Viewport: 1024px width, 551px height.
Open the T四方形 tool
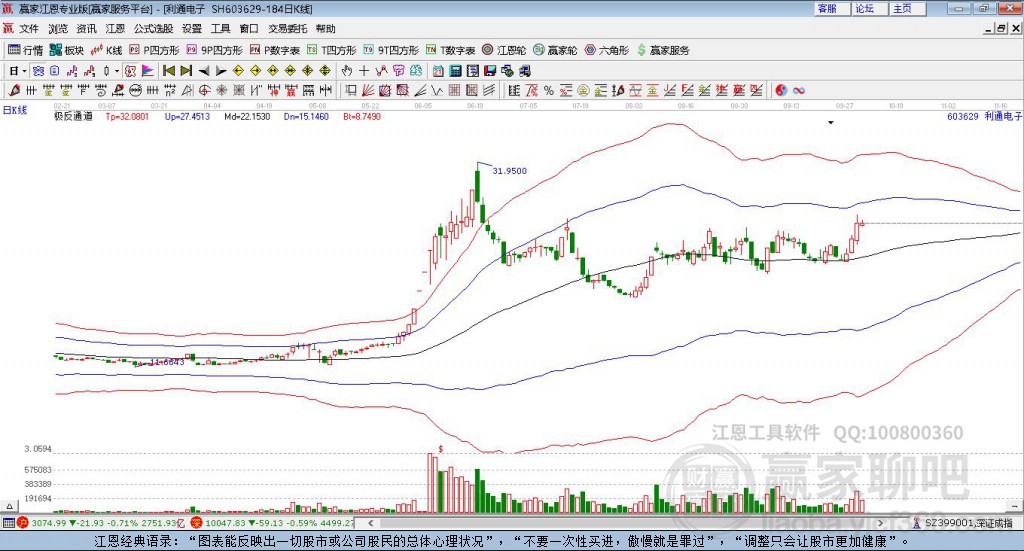click(x=331, y=50)
